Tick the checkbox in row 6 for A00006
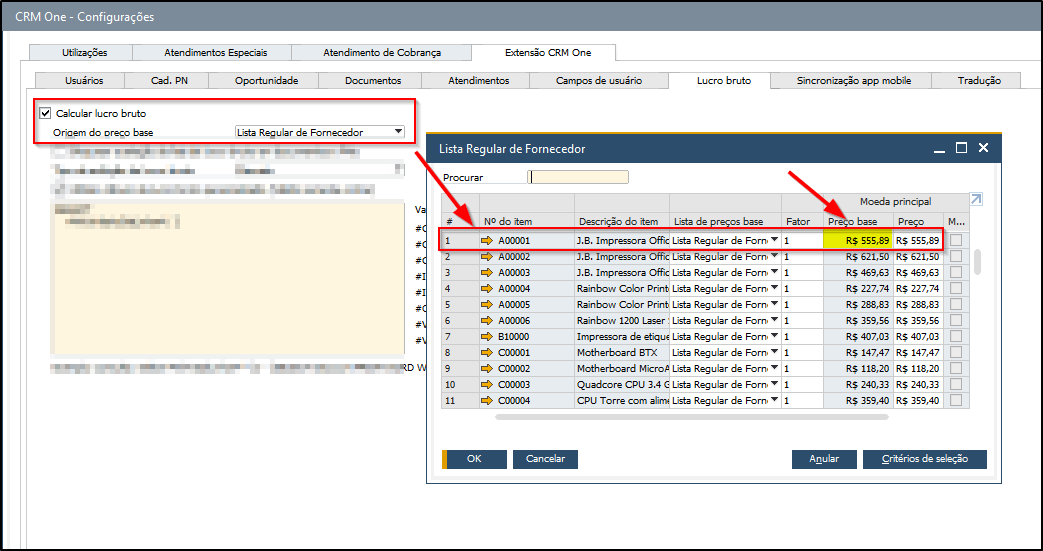The image size is (1043, 551). [x=958, y=320]
